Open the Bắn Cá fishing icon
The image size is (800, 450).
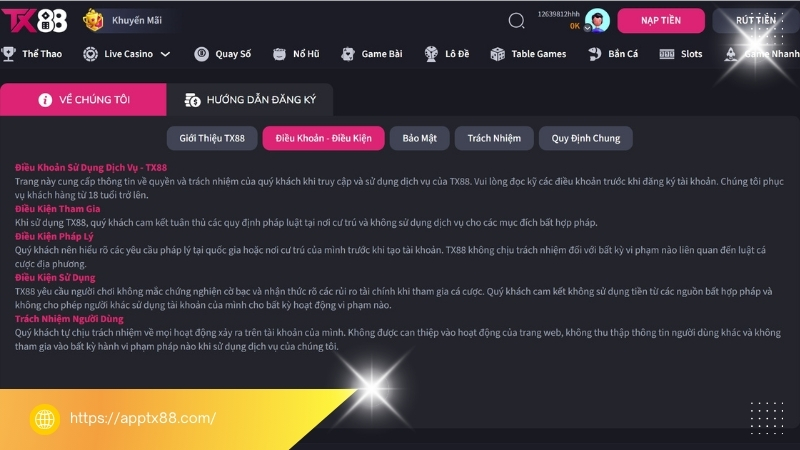pyautogui.click(x=594, y=54)
